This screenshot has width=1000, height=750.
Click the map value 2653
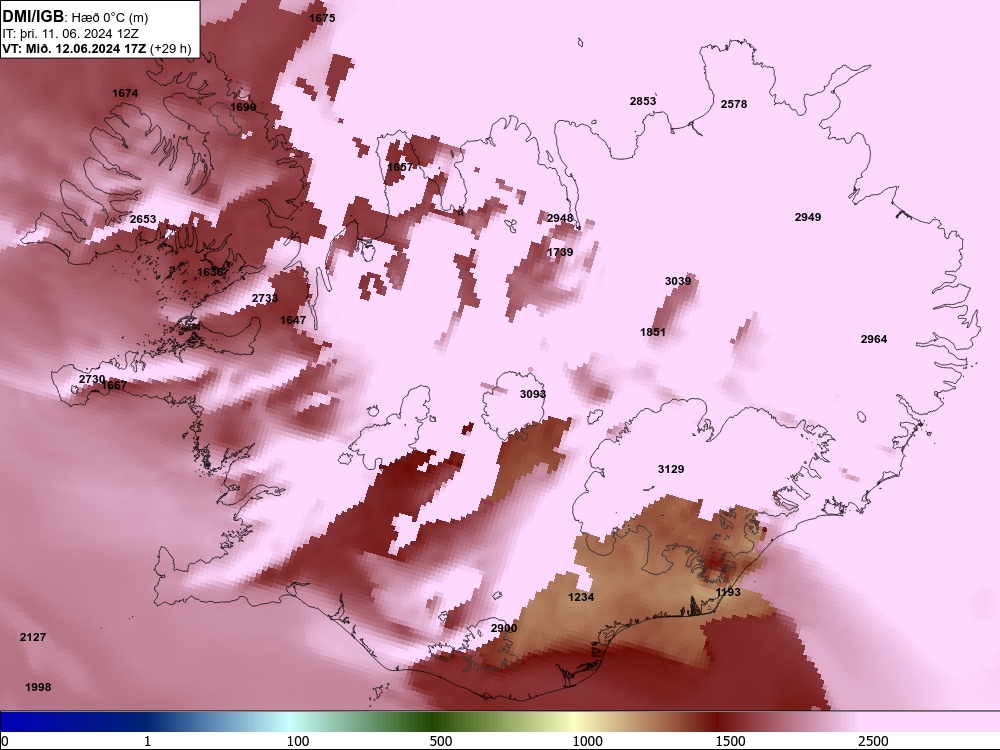coord(143,219)
